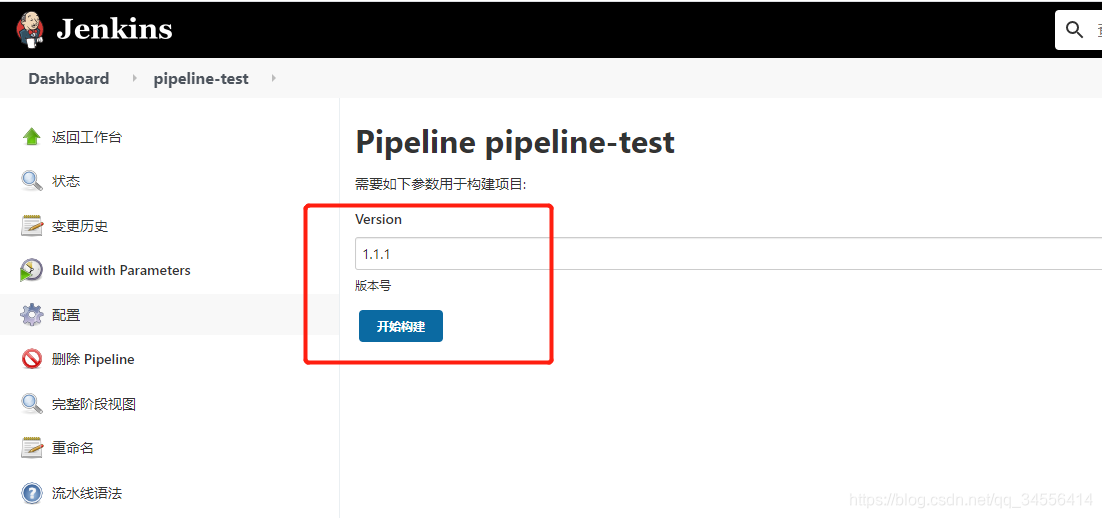Click the Jenkins butler logo icon

point(30,29)
